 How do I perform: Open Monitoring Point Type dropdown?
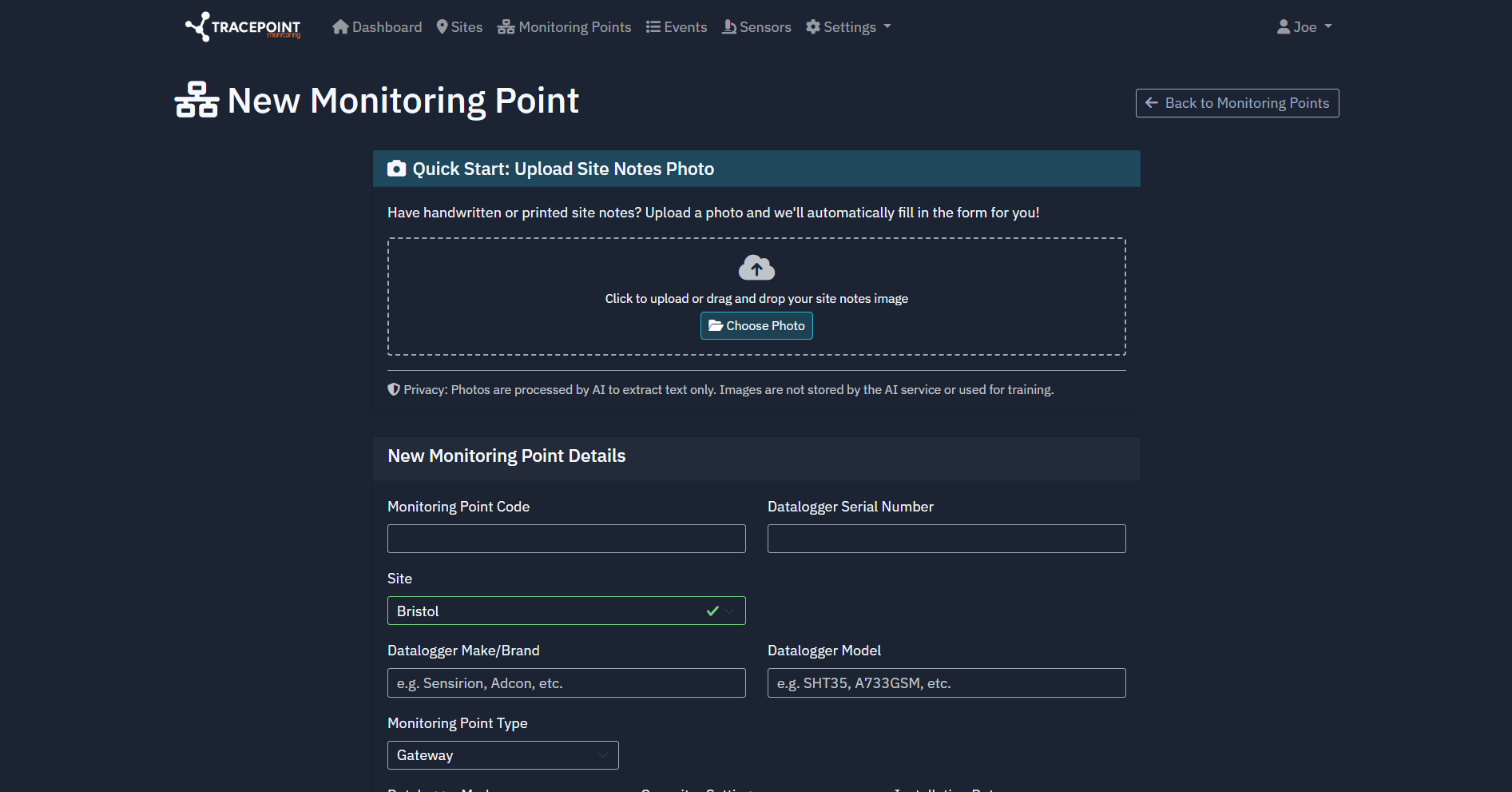(503, 755)
